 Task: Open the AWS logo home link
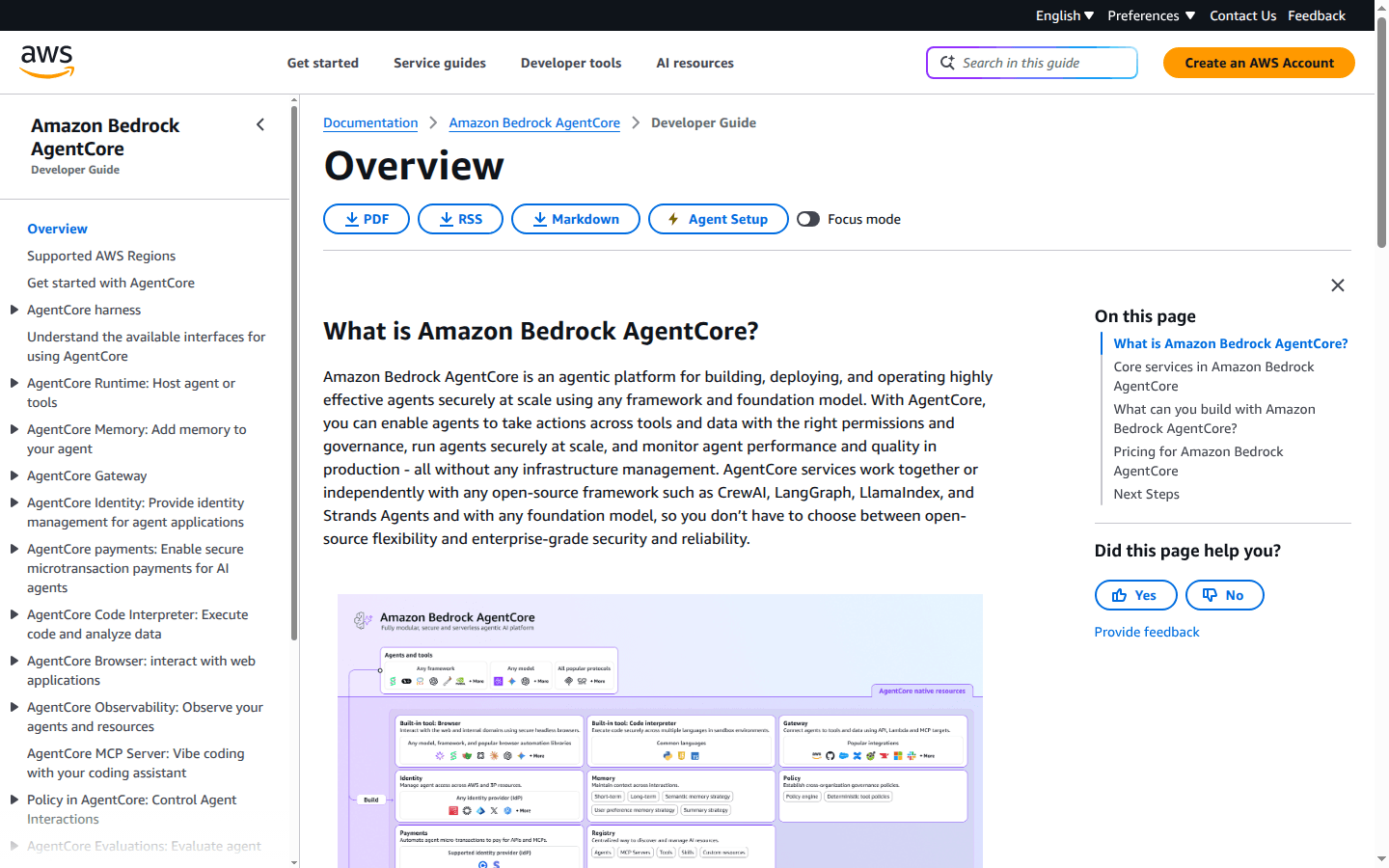coord(47,63)
